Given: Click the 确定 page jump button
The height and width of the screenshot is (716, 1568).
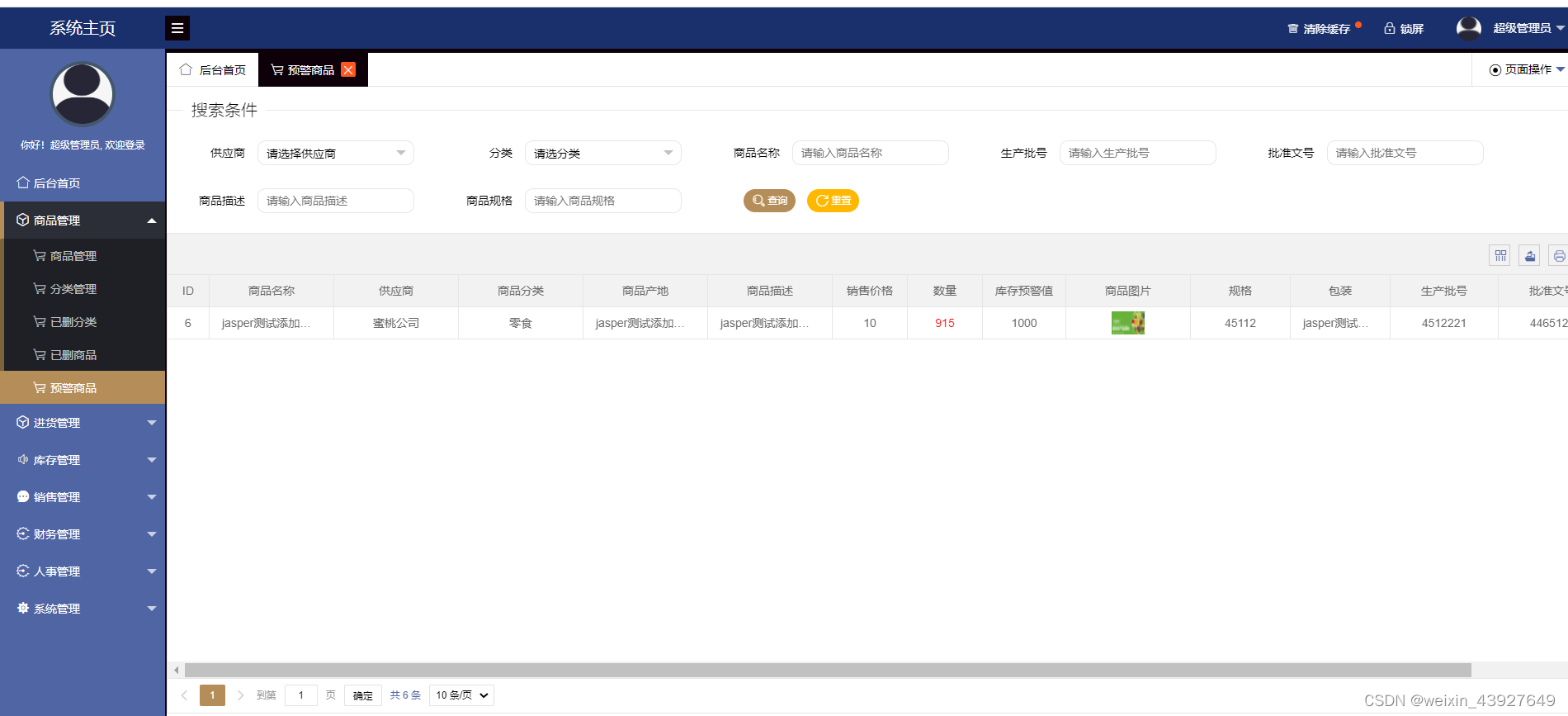Looking at the screenshot, I should (x=363, y=695).
